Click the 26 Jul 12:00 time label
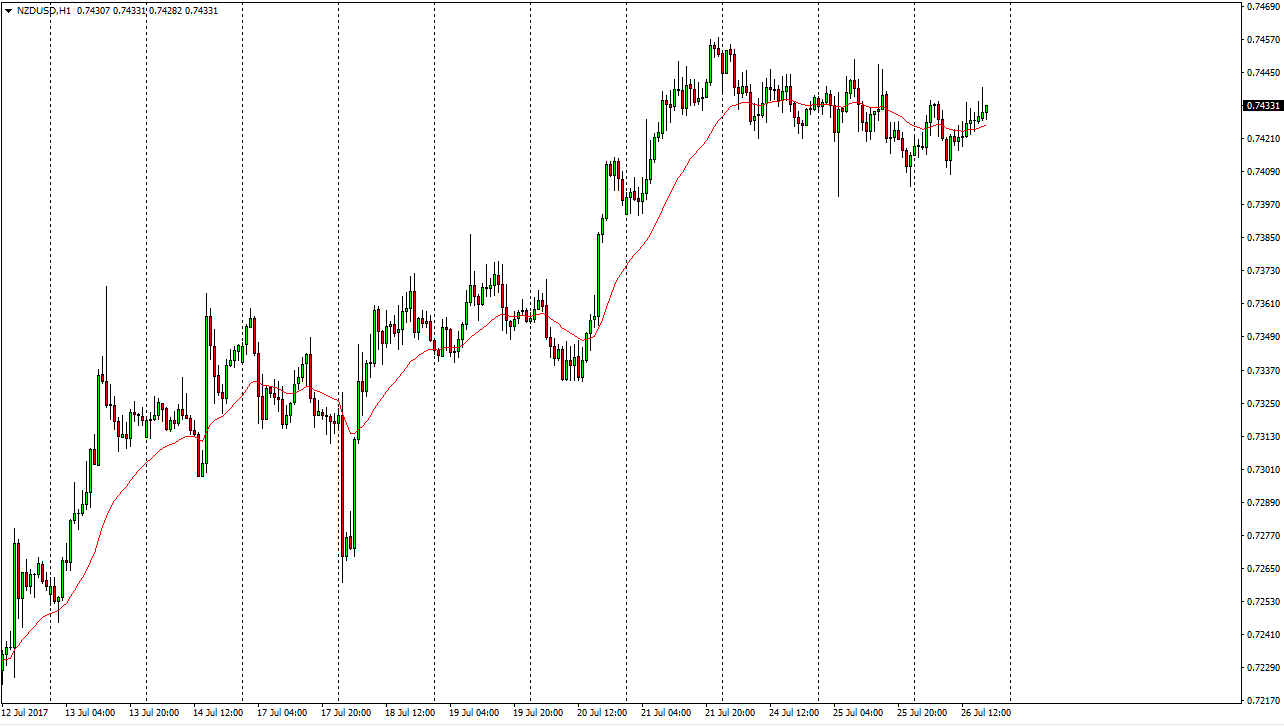This screenshot has width=1284, height=726. pyautogui.click(x=986, y=713)
